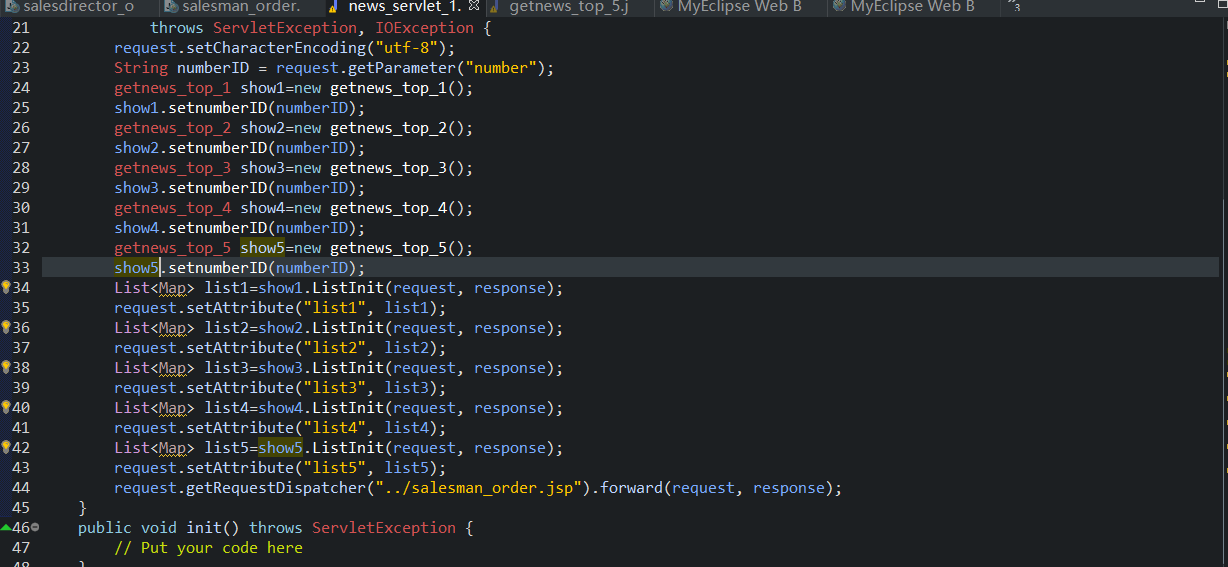The height and width of the screenshot is (567, 1228).
Task: Click line number 33 in the gutter
Action: tap(21, 267)
